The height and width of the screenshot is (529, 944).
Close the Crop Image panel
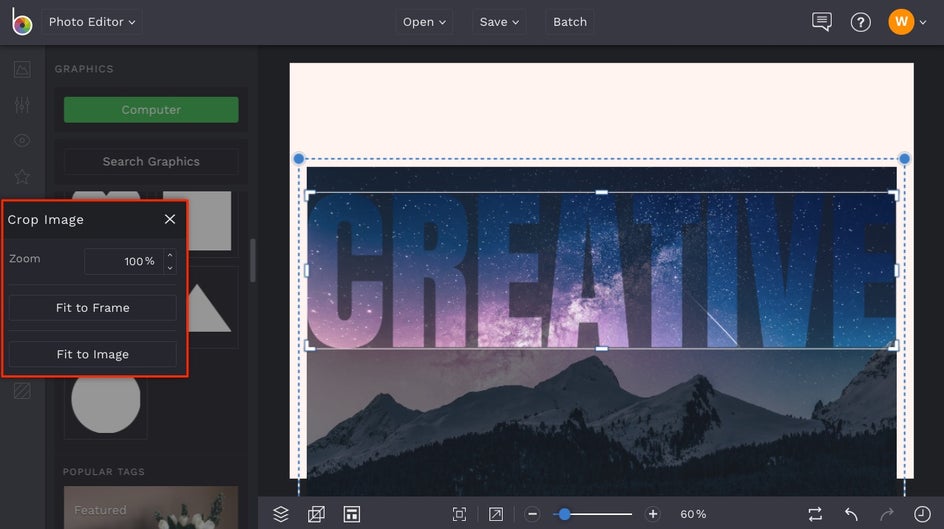click(170, 219)
